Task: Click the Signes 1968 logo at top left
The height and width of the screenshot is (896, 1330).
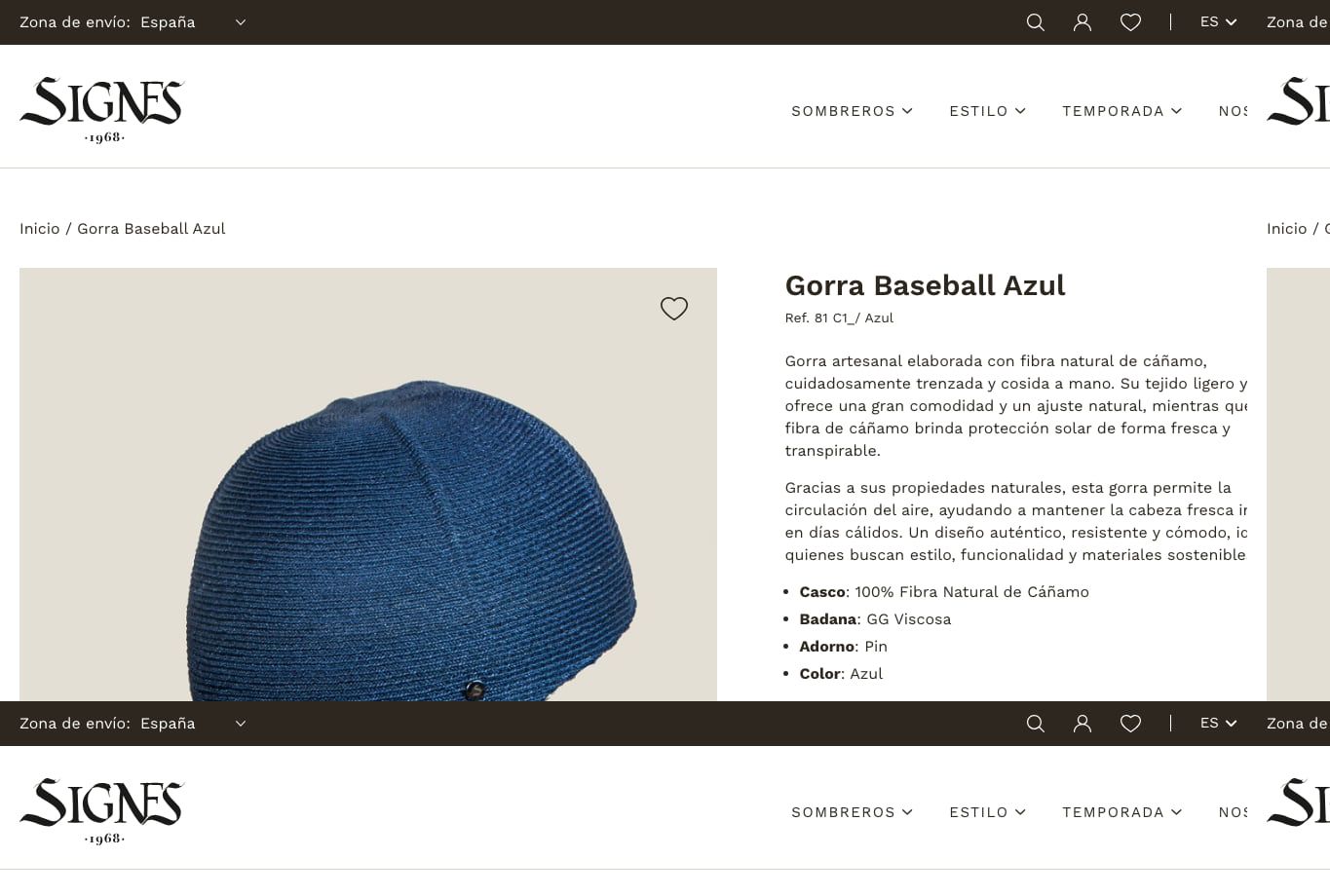Action: [102, 110]
